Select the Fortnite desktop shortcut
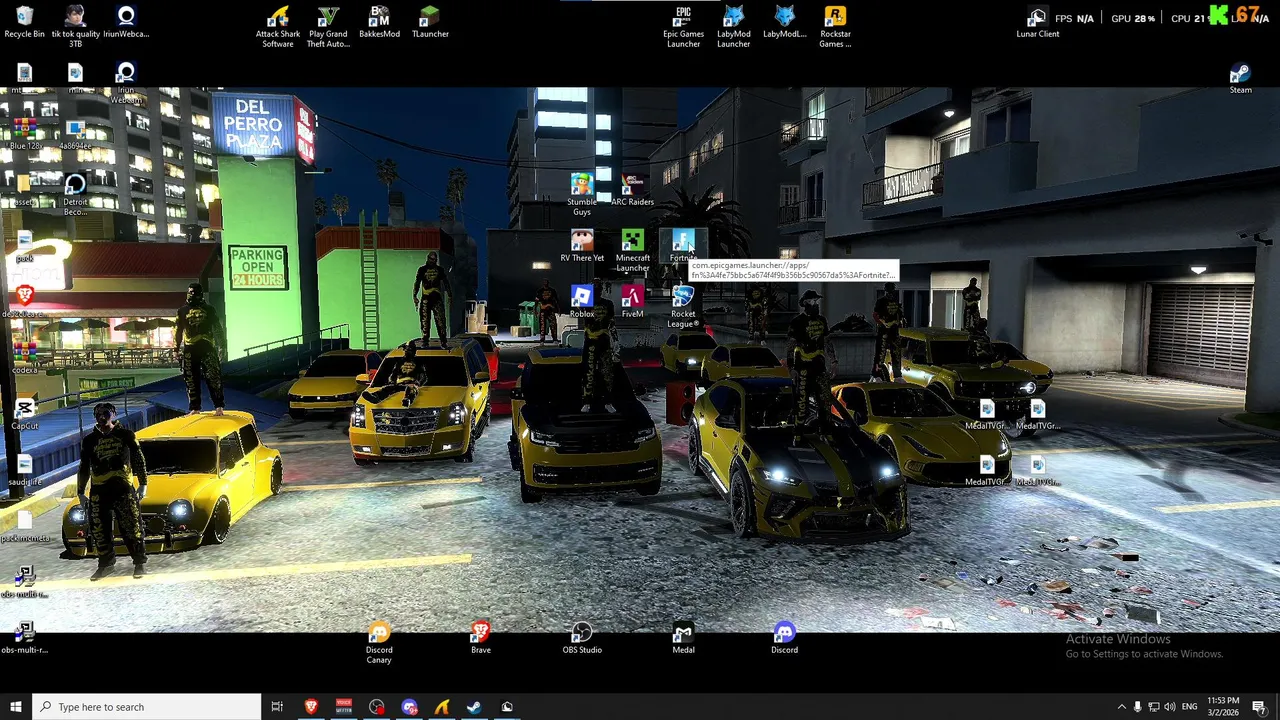 683,246
